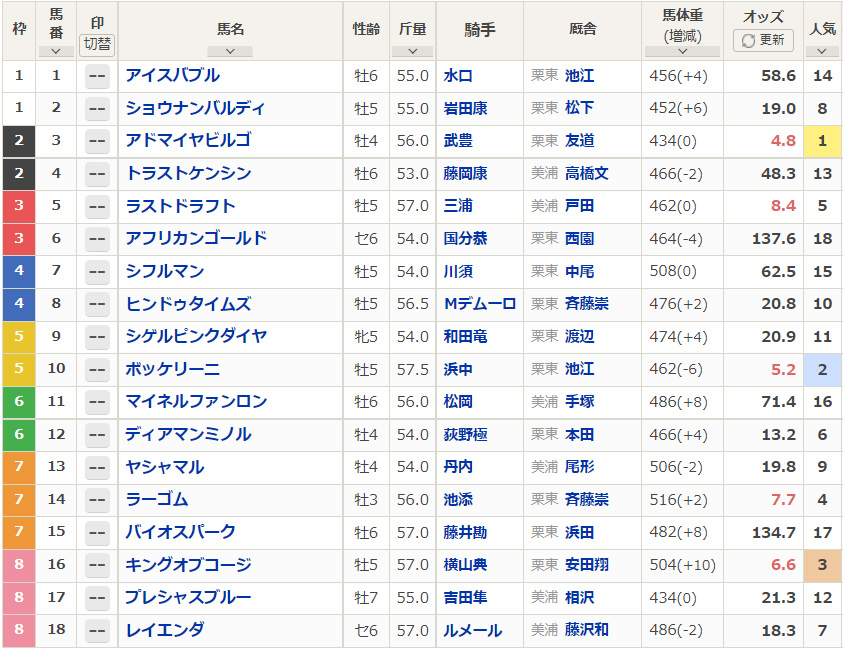Go to バイオスパーク horse profile

pos(181,532)
